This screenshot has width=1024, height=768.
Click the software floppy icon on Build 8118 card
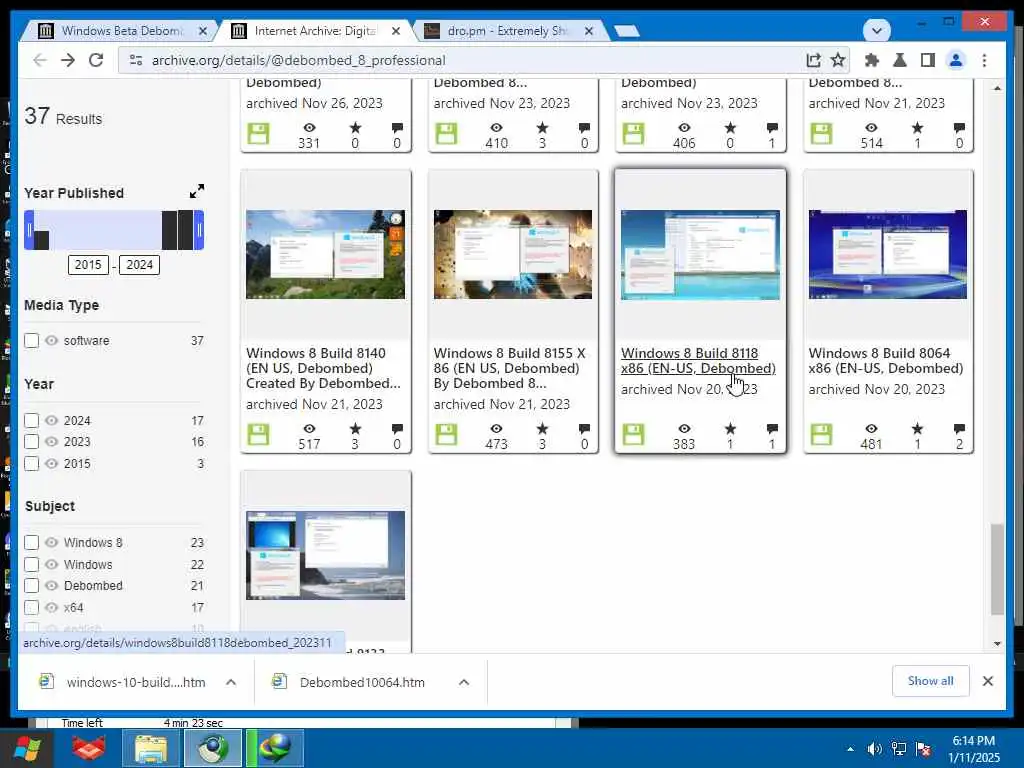click(x=633, y=434)
